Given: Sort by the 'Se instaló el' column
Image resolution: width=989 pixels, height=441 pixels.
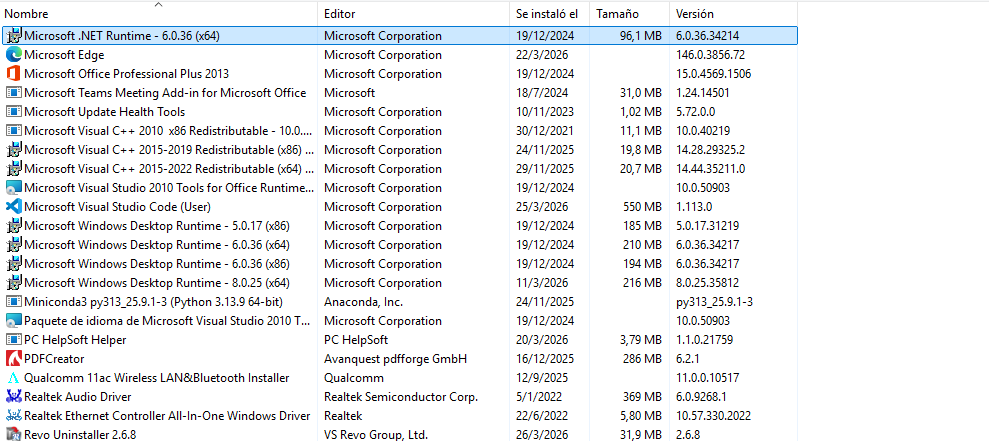Looking at the screenshot, I should coord(547,14).
